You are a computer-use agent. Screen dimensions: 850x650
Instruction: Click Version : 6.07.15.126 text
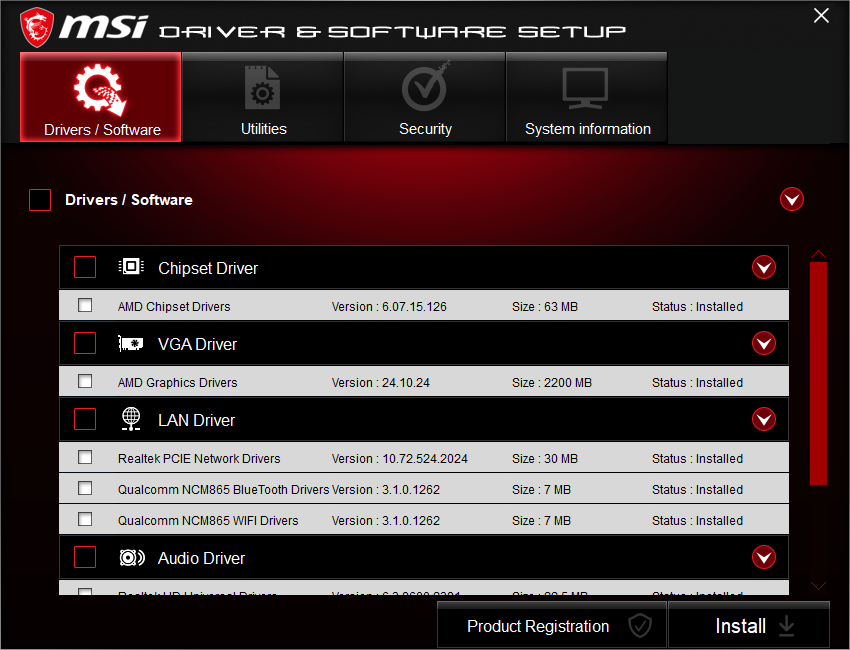click(389, 307)
